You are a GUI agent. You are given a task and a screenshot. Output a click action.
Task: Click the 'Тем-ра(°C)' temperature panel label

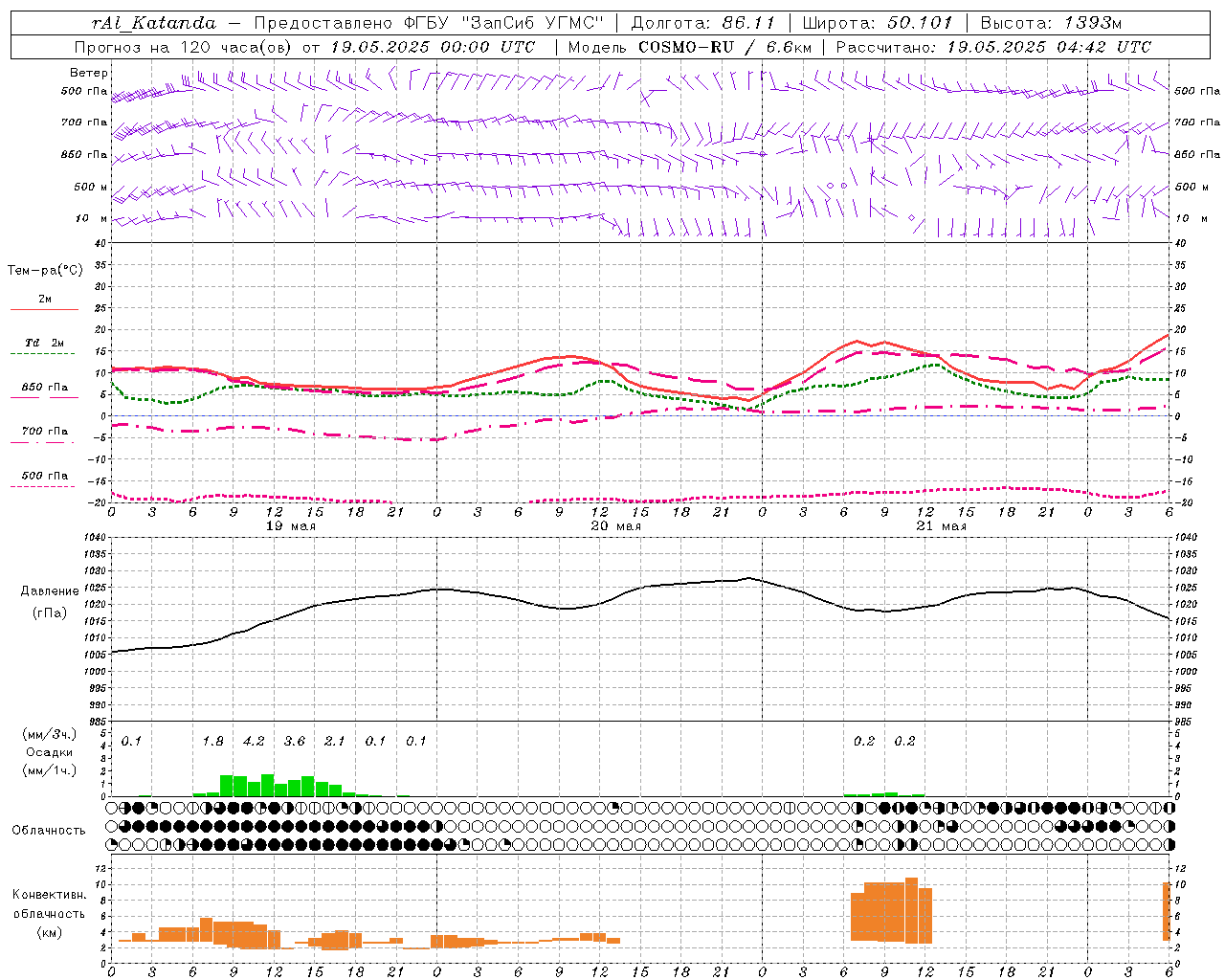point(46,271)
